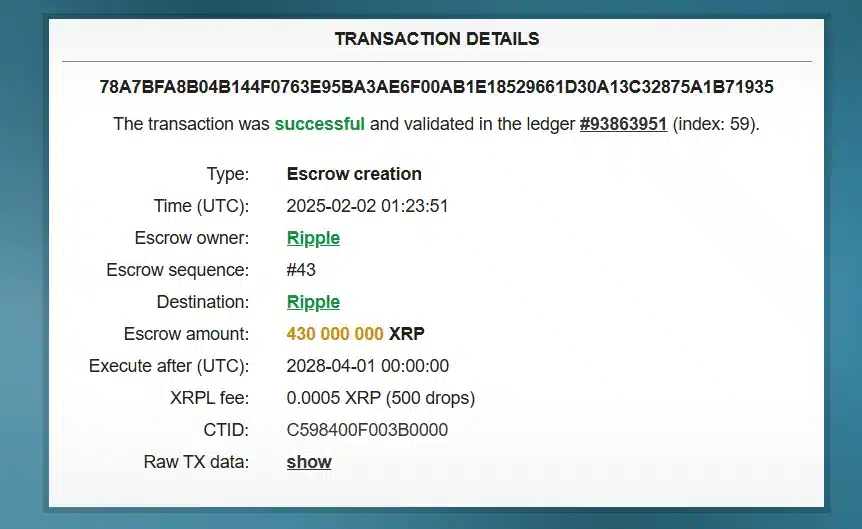Screen dimensions: 862x529
Task: Click the 430 000 000 escrow amount
Action: tap(335, 334)
